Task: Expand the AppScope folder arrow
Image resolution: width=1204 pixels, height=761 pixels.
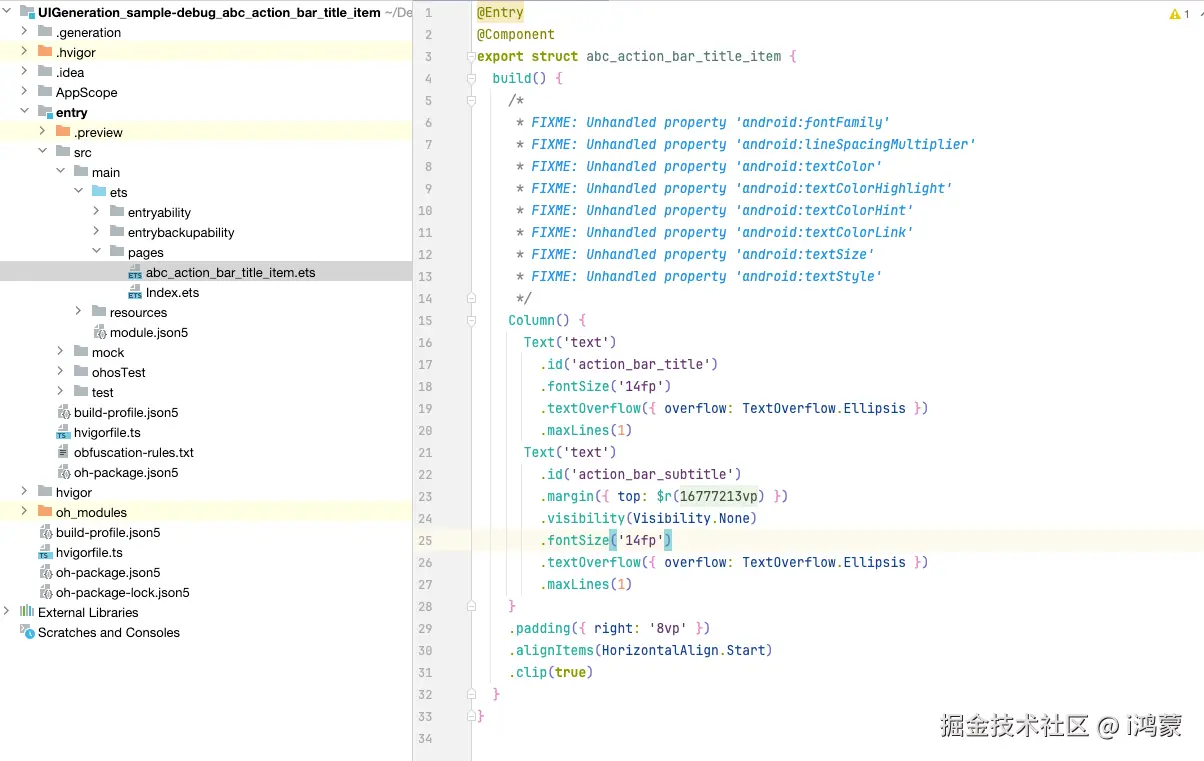Action: pyautogui.click(x=26, y=92)
